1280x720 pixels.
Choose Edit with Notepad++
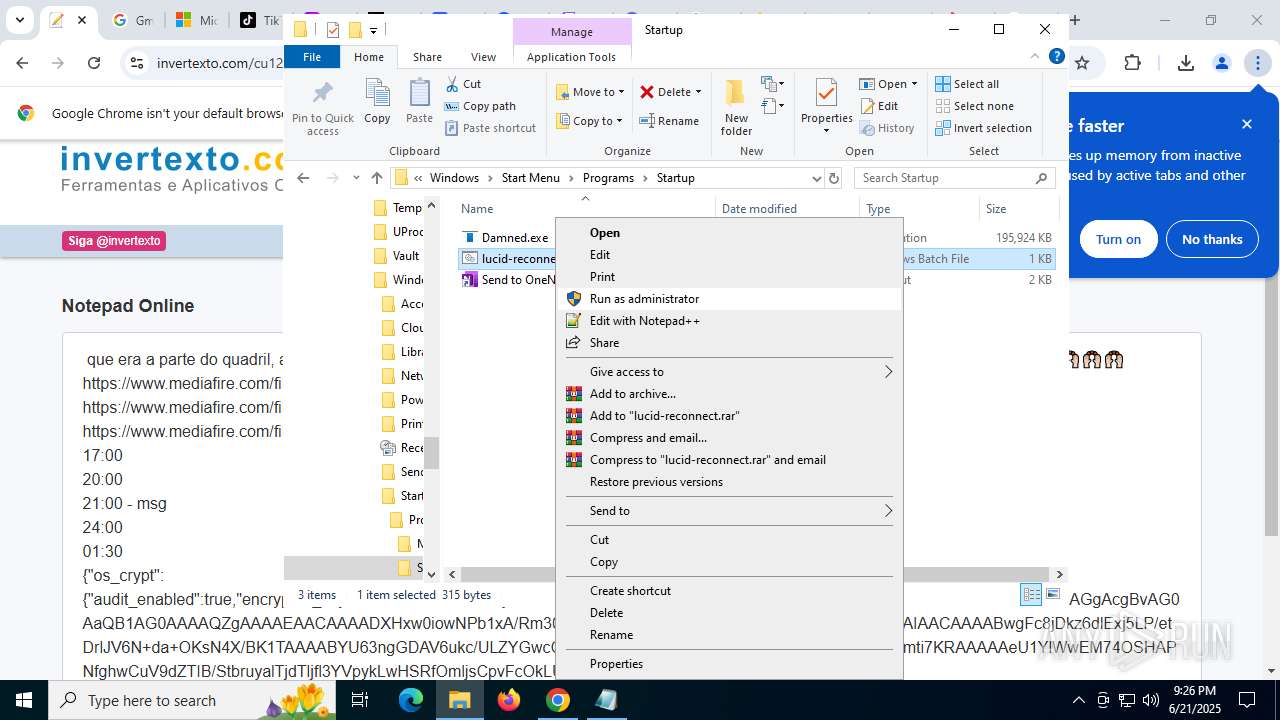[730, 321]
